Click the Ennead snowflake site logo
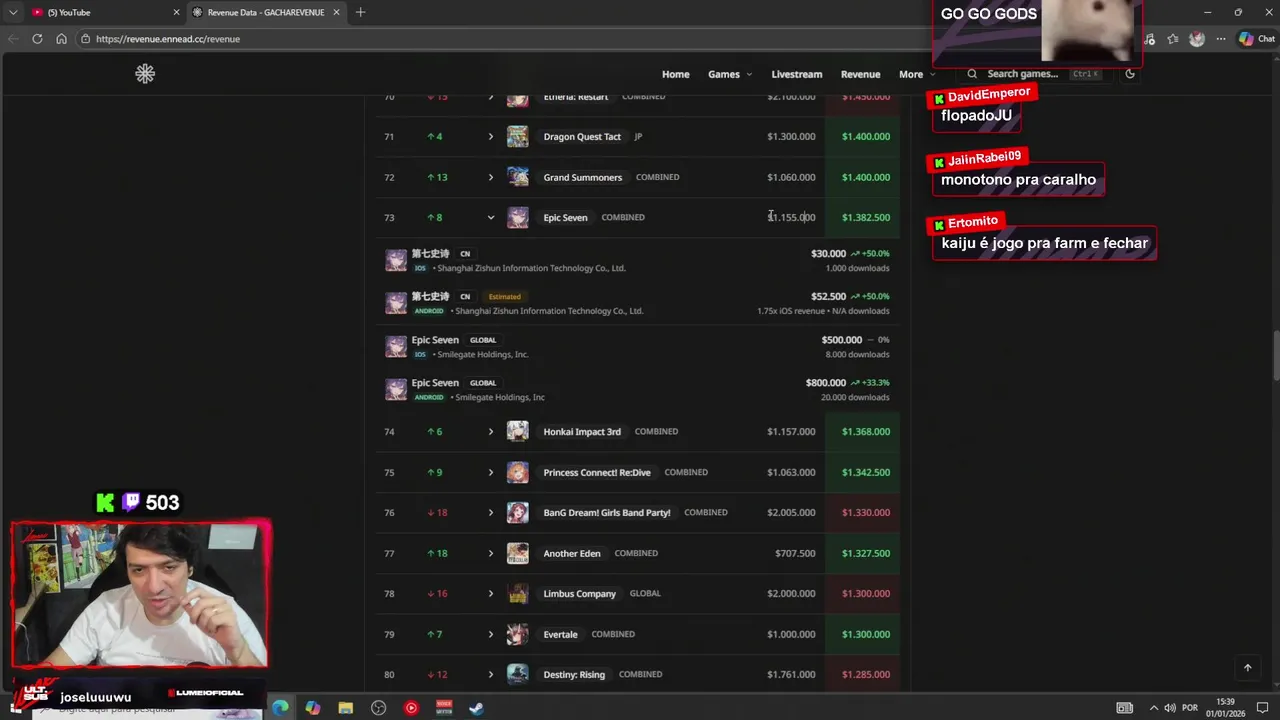Screen dimensions: 1280x720 [x=145, y=74]
